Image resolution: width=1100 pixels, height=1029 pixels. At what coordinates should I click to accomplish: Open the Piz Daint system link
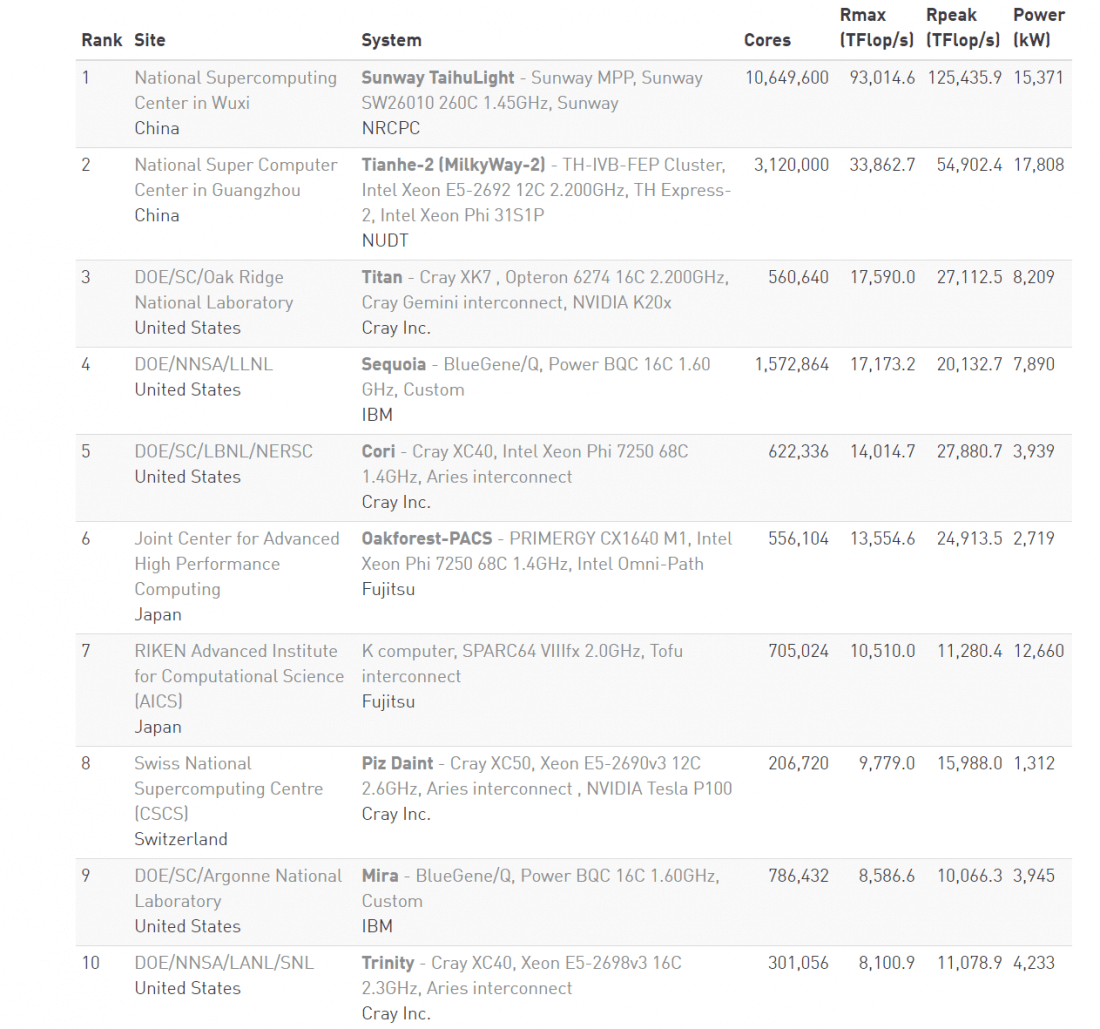pyautogui.click(x=546, y=775)
